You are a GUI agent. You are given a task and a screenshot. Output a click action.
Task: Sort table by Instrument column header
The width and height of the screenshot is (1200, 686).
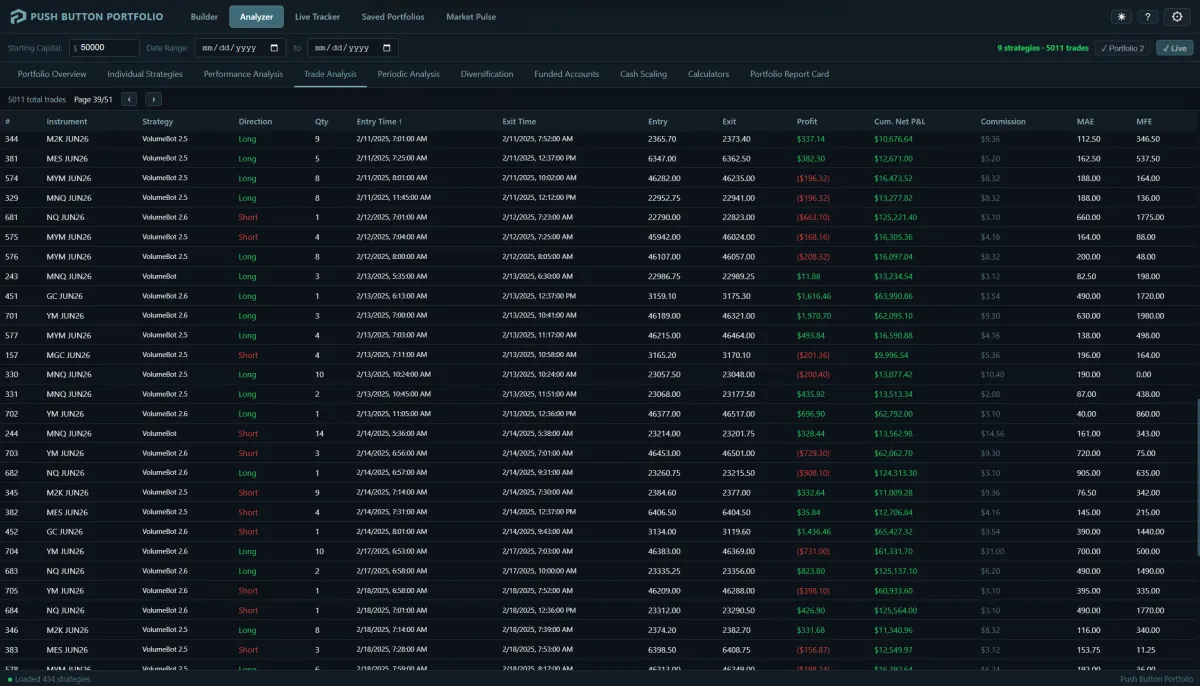pyautogui.click(x=67, y=122)
